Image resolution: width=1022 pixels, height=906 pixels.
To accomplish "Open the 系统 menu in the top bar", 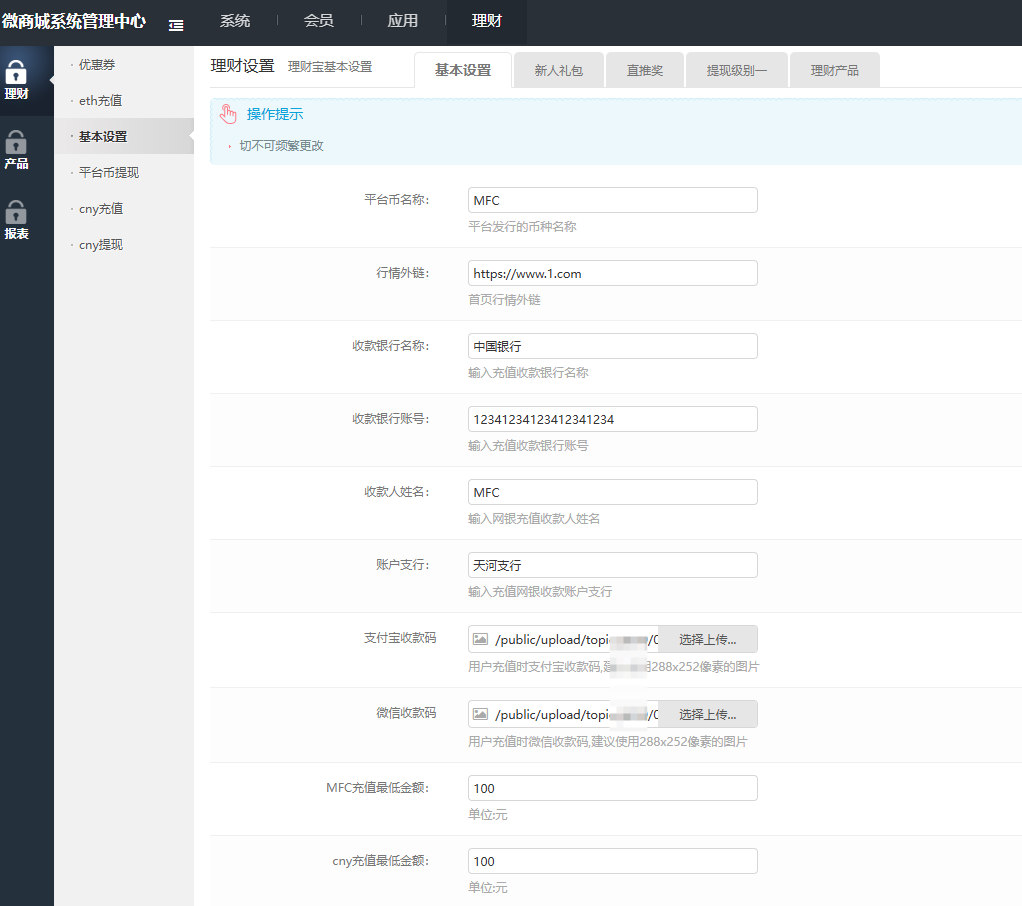I will point(235,21).
